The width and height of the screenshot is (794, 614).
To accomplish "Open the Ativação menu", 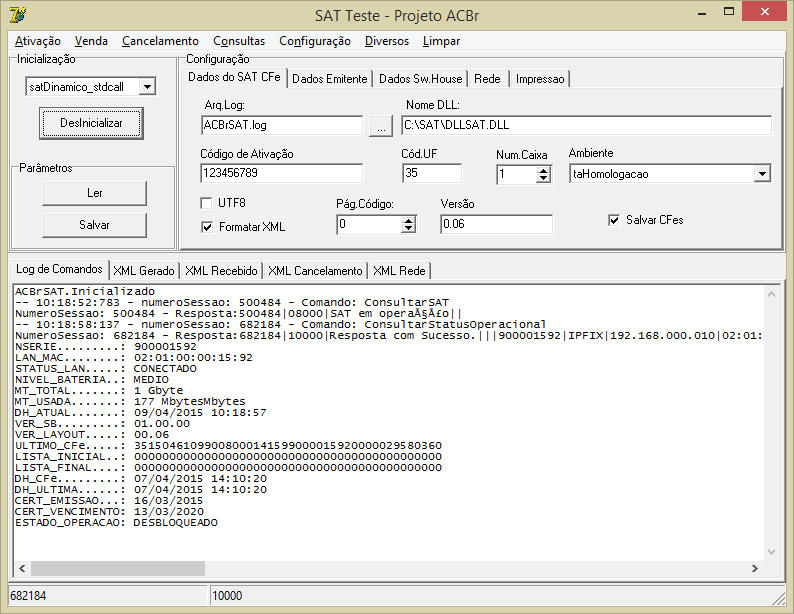I will pos(38,41).
